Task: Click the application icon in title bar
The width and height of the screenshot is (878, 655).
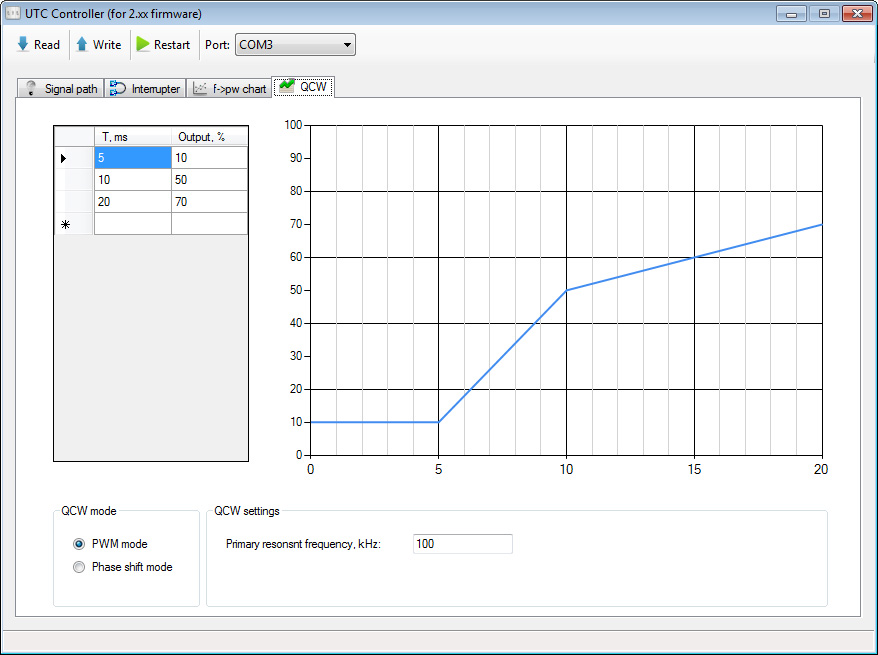Action: pos(14,13)
